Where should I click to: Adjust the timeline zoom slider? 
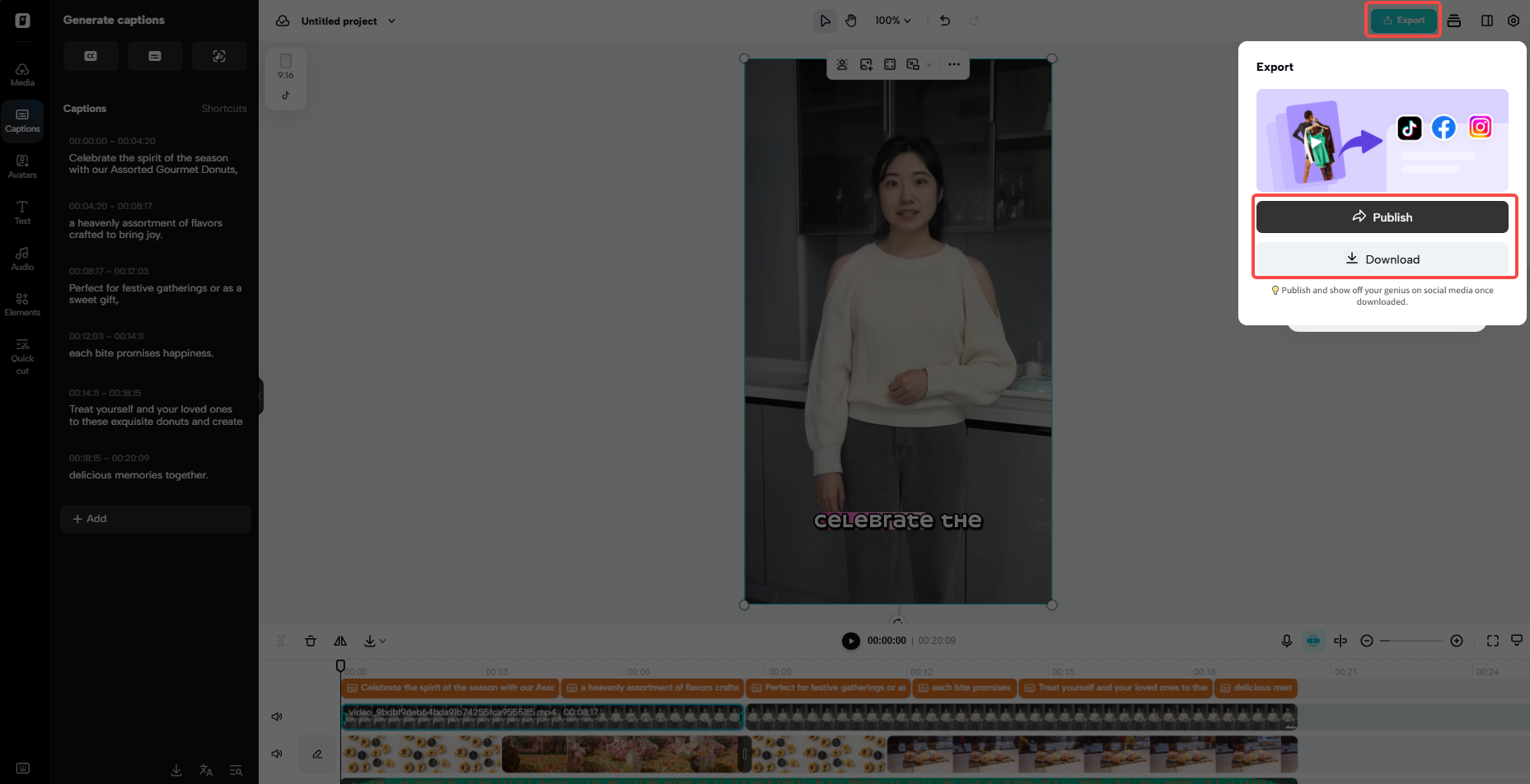coord(1411,641)
